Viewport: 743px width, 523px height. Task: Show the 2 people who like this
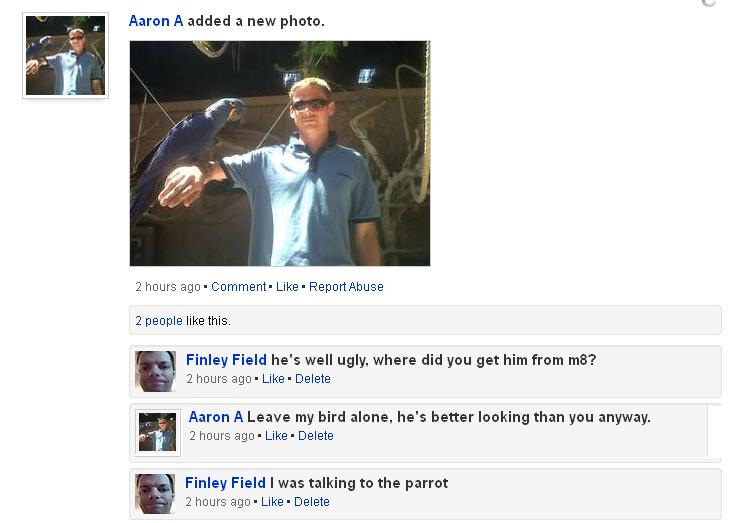(159, 321)
